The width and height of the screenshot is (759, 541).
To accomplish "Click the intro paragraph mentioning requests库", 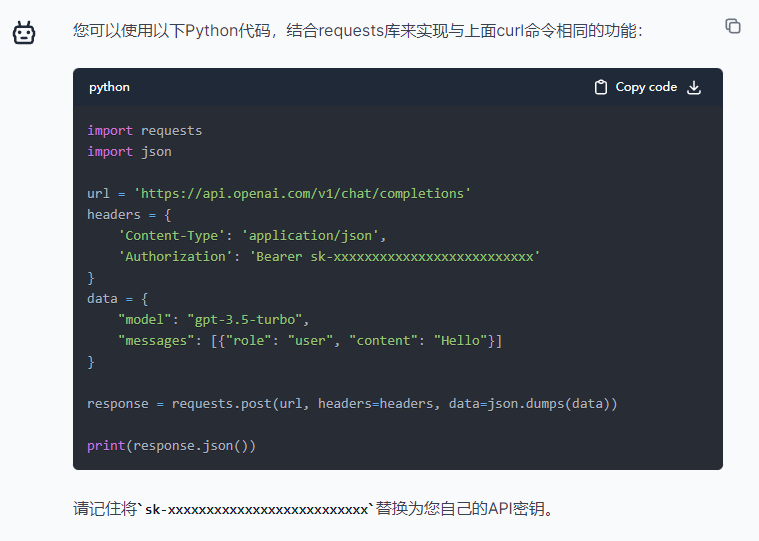I will click(357, 31).
